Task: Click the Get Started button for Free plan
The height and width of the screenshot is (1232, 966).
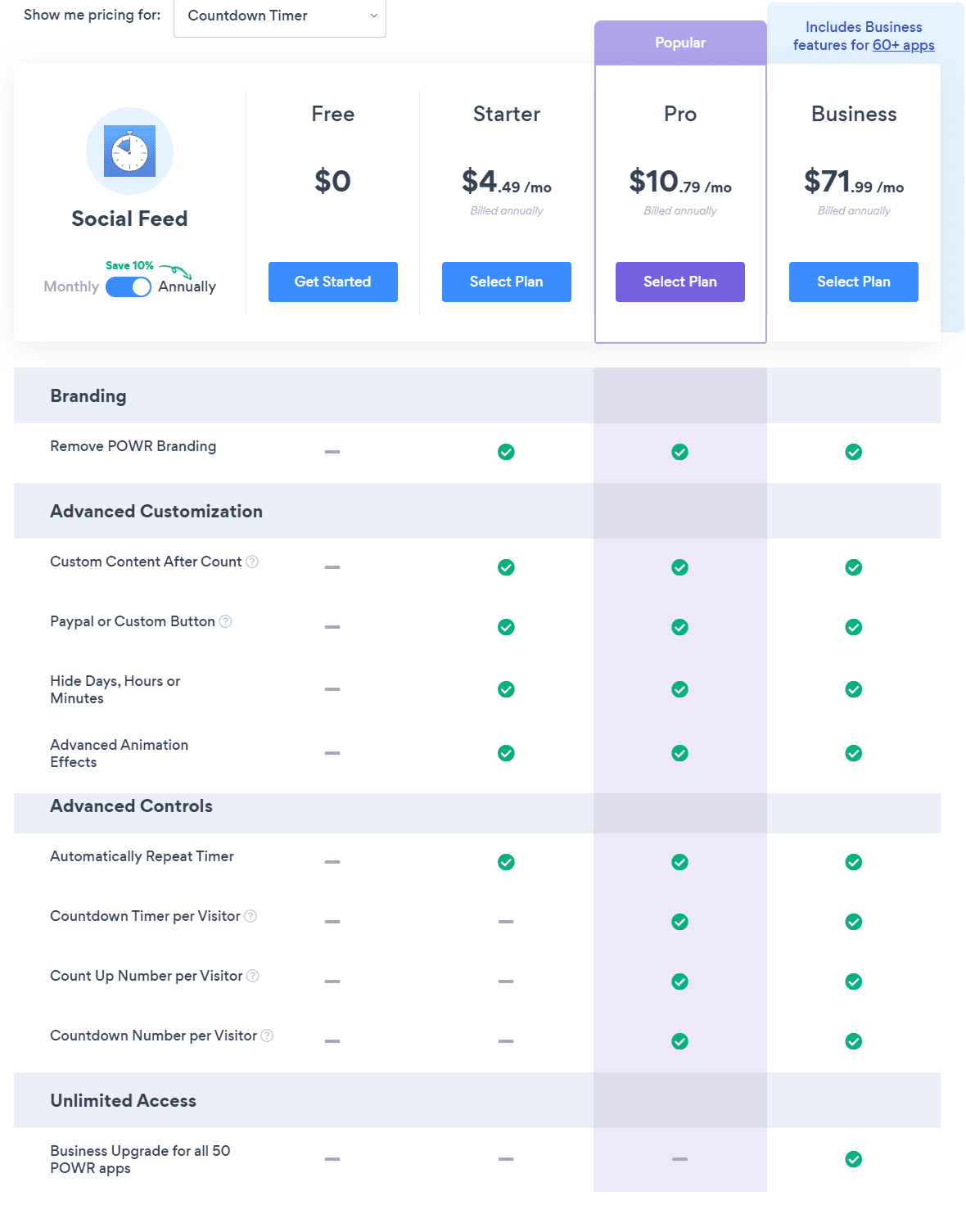Action: [x=333, y=282]
